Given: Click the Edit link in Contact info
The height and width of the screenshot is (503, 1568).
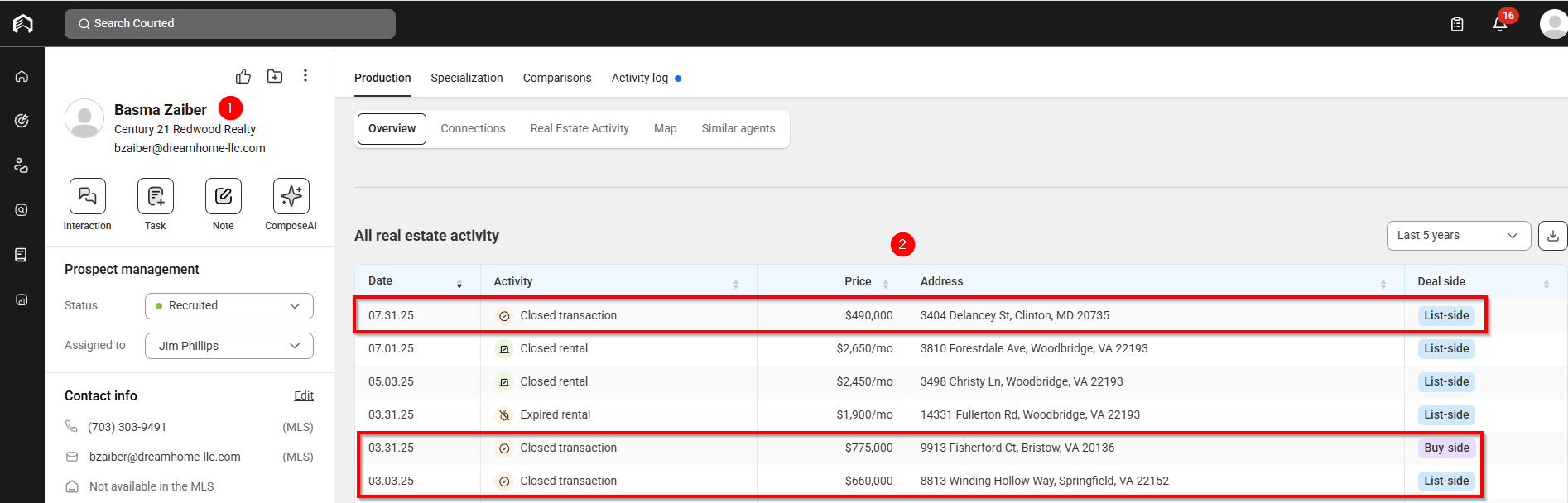Looking at the screenshot, I should click(x=304, y=395).
